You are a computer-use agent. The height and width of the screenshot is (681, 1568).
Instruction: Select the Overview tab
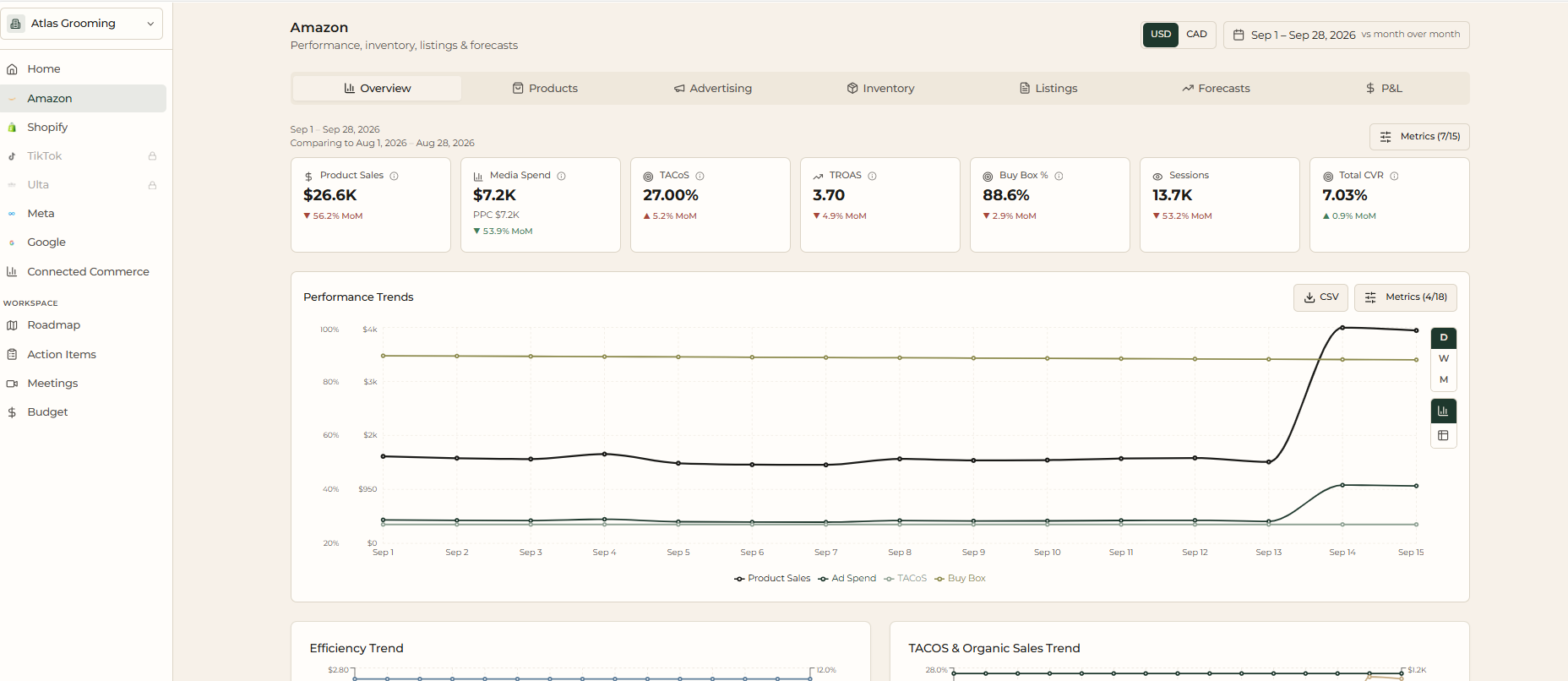pyautogui.click(x=377, y=88)
